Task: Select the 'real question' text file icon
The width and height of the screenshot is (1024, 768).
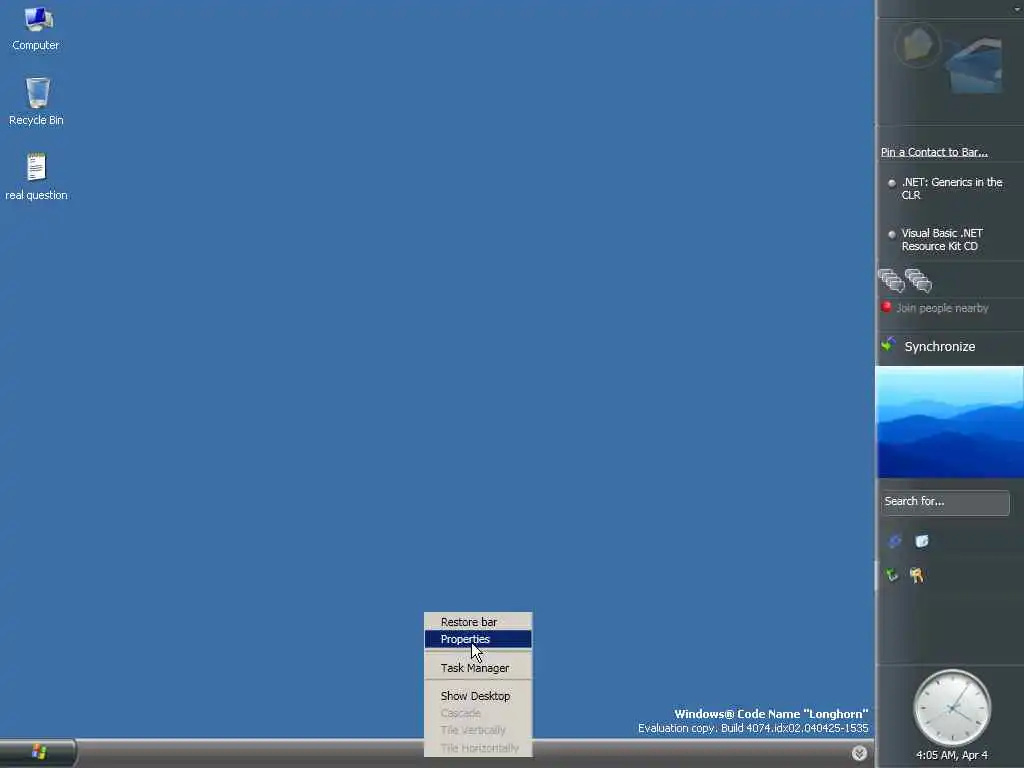Action: point(37,176)
